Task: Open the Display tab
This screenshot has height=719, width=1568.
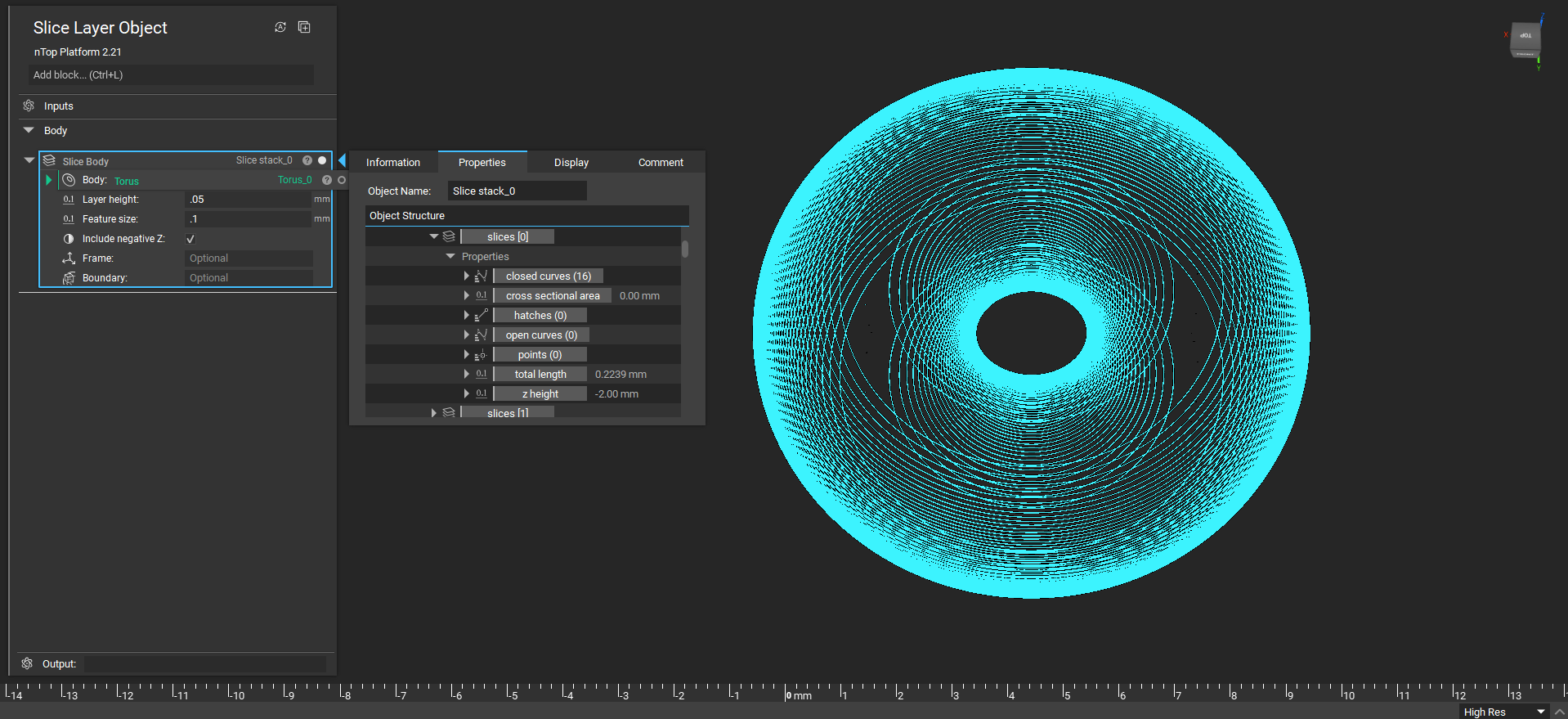Action: (x=571, y=162)
